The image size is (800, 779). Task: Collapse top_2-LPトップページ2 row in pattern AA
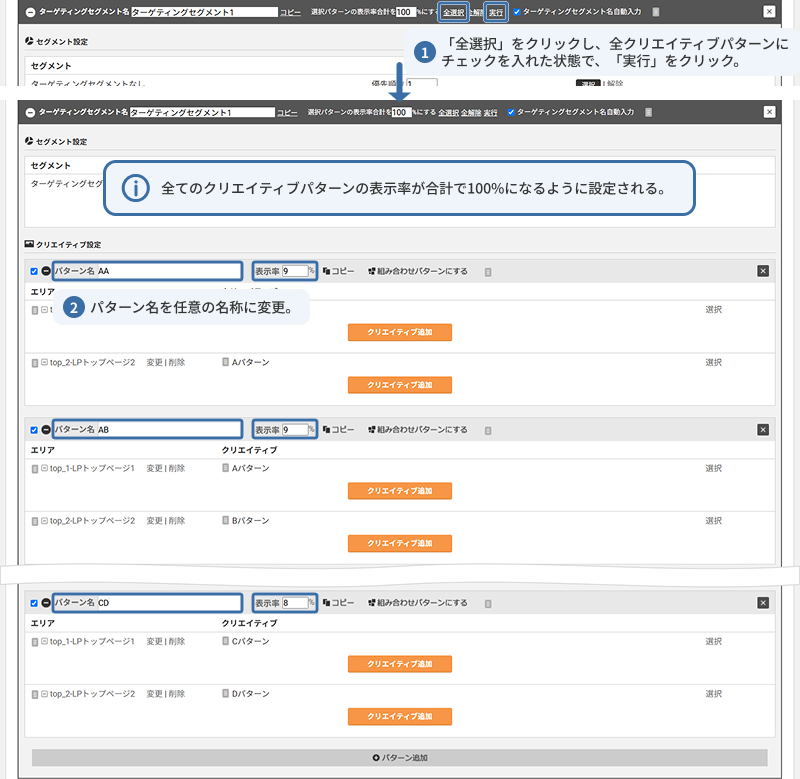[44, 362]
